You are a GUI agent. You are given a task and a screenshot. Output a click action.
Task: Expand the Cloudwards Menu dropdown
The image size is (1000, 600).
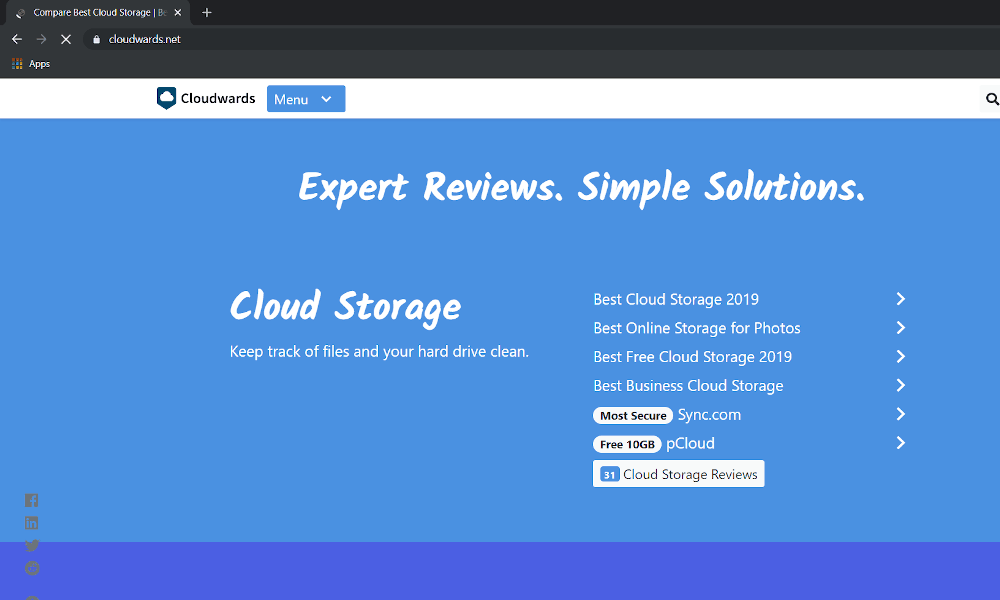coord(306,99)
